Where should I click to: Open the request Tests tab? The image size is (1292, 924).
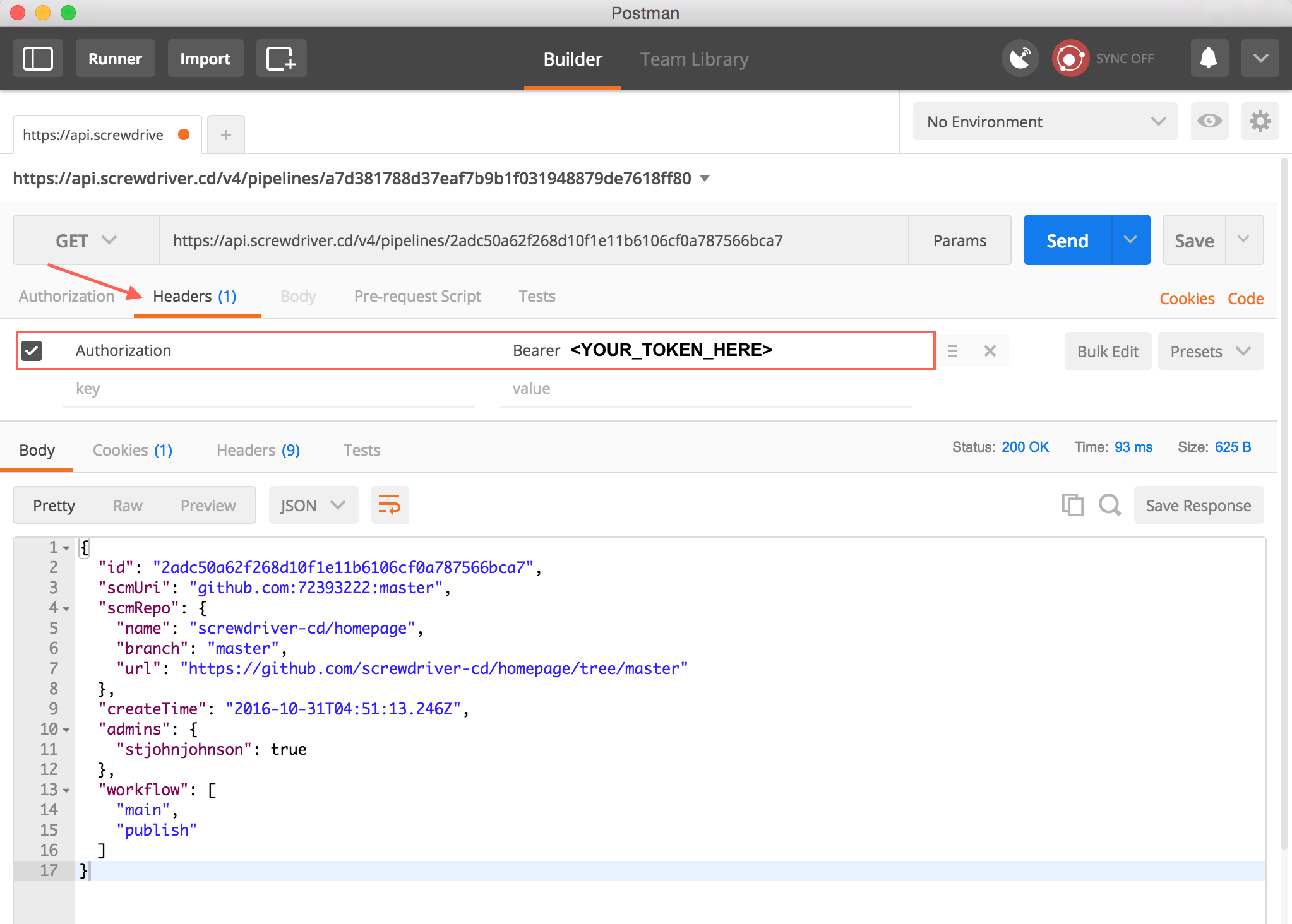tap(537, 296)
